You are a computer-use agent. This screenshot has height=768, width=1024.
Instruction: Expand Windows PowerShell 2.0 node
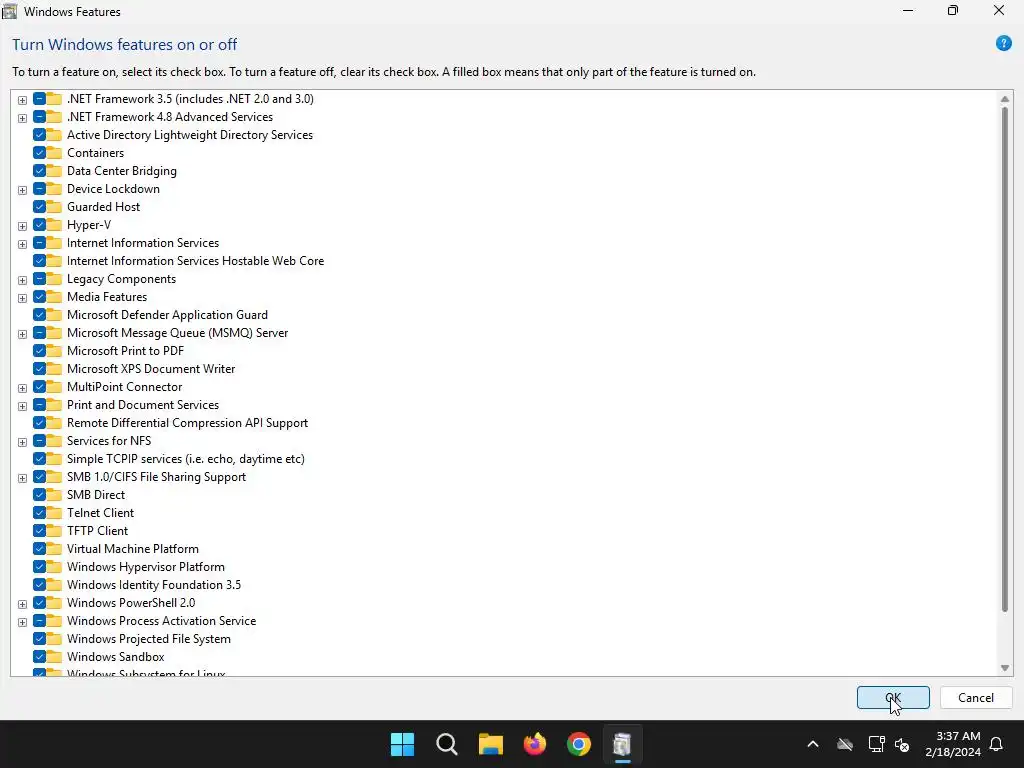pos(22,604)
